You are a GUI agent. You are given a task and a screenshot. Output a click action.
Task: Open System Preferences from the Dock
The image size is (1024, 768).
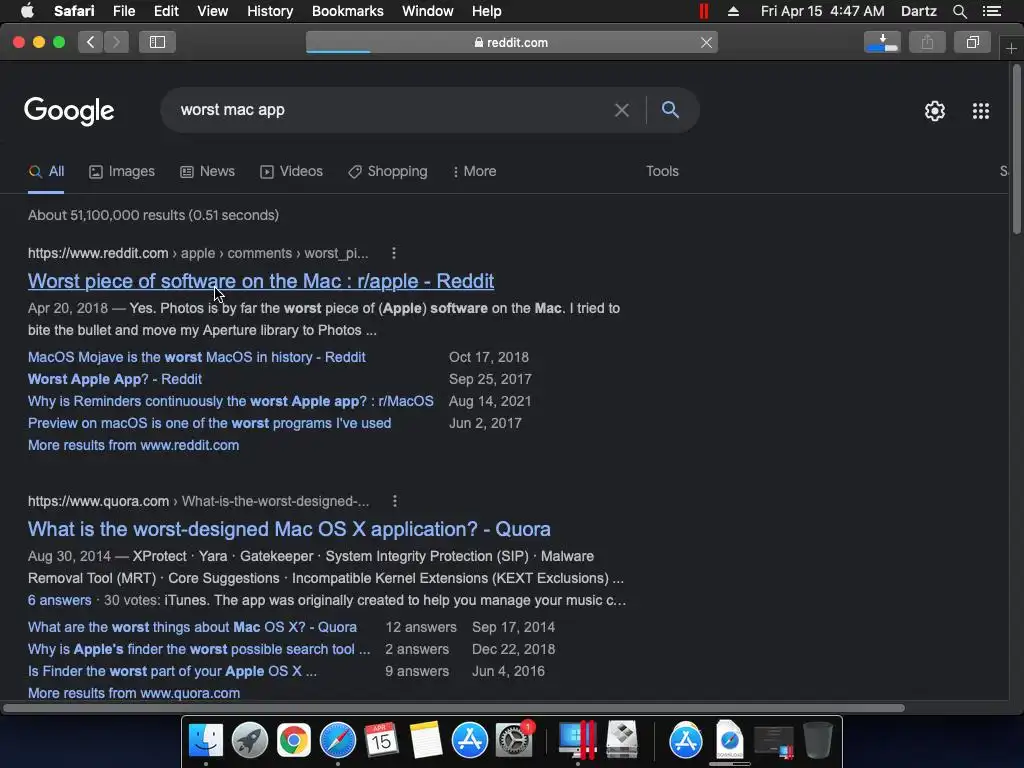point(514,740)
